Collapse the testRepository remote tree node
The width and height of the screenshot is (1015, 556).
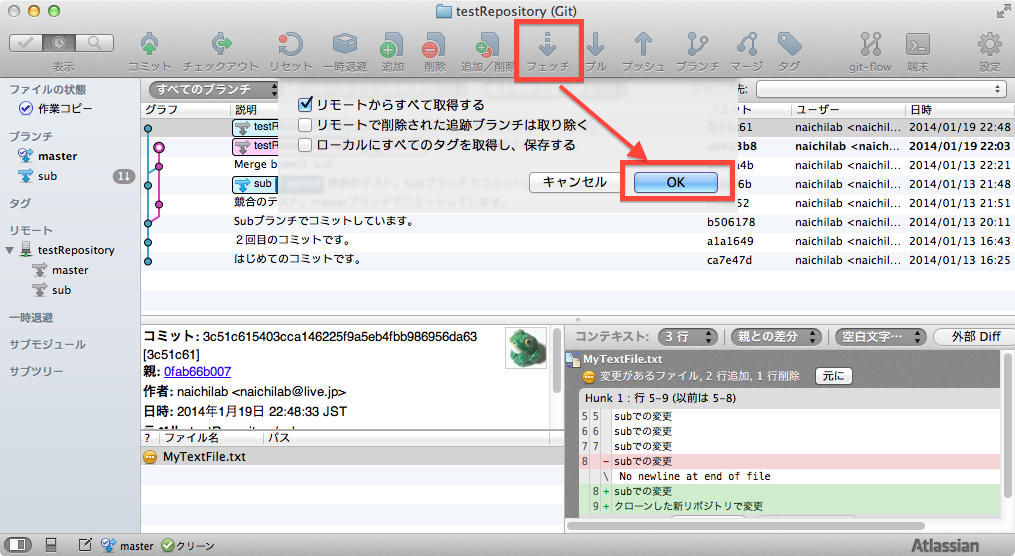tap(10, 250)
